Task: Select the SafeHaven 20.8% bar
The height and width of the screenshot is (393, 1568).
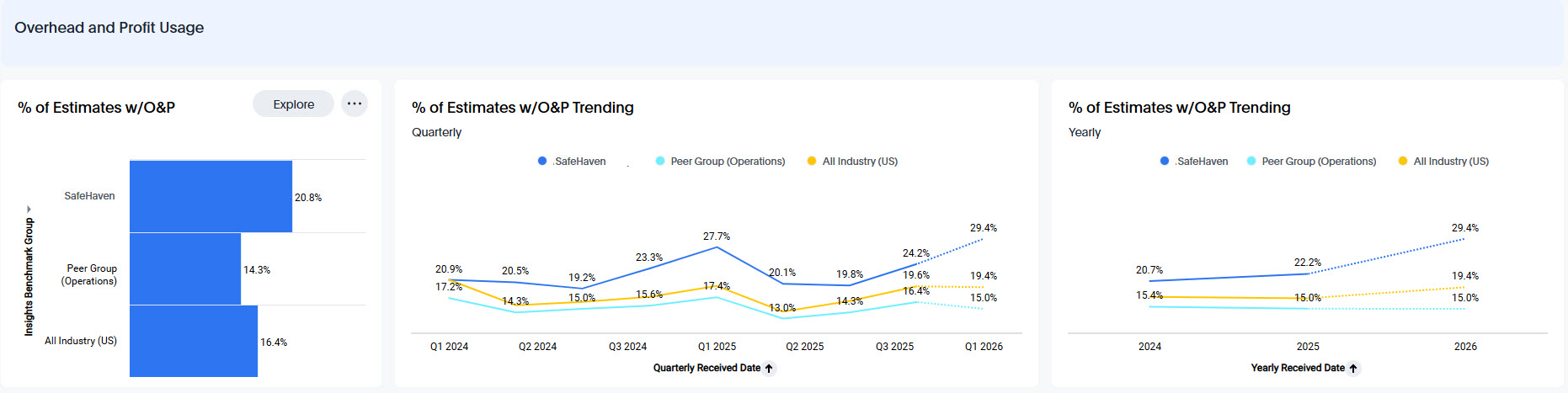Action: point(211,197)
